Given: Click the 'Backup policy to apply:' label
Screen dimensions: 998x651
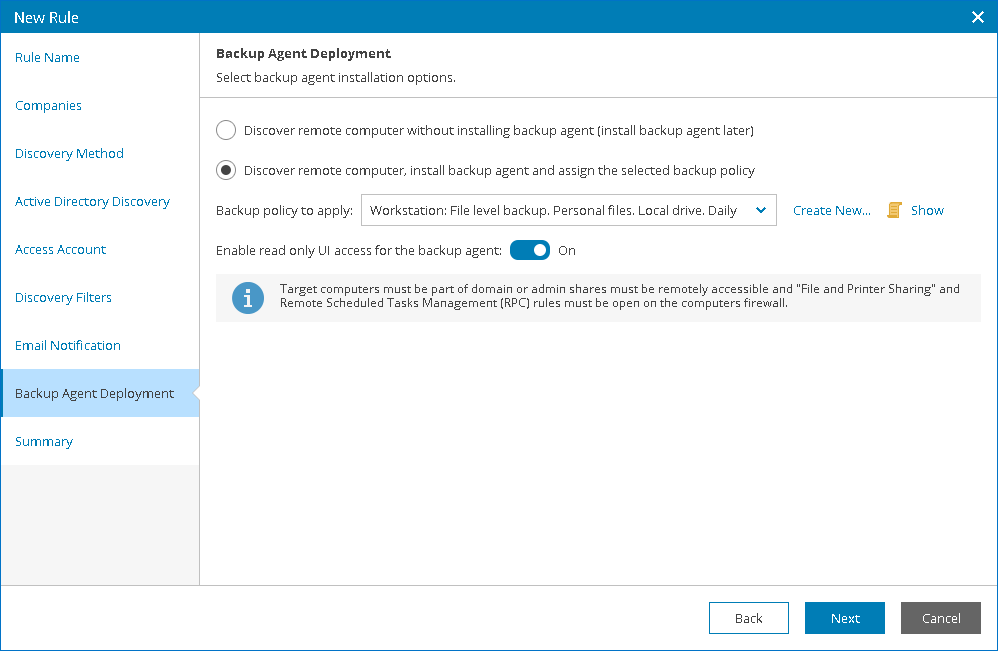Looking at the screenshot, I should pos(285,211).
